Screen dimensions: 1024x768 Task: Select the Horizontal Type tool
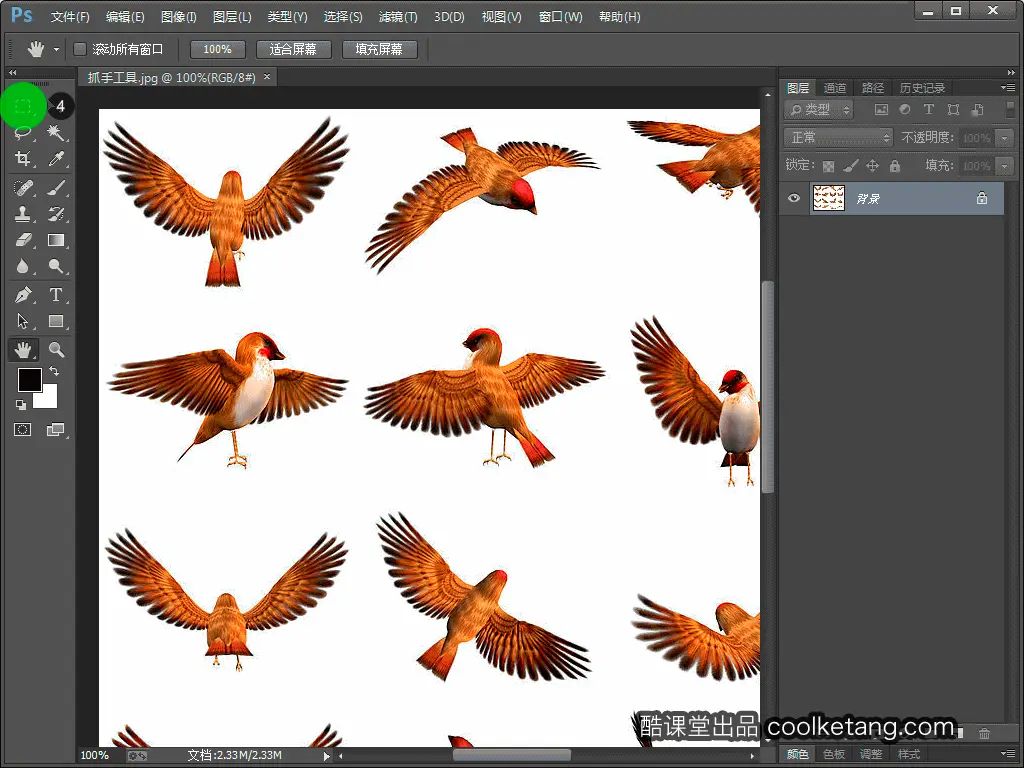[56, 295]
